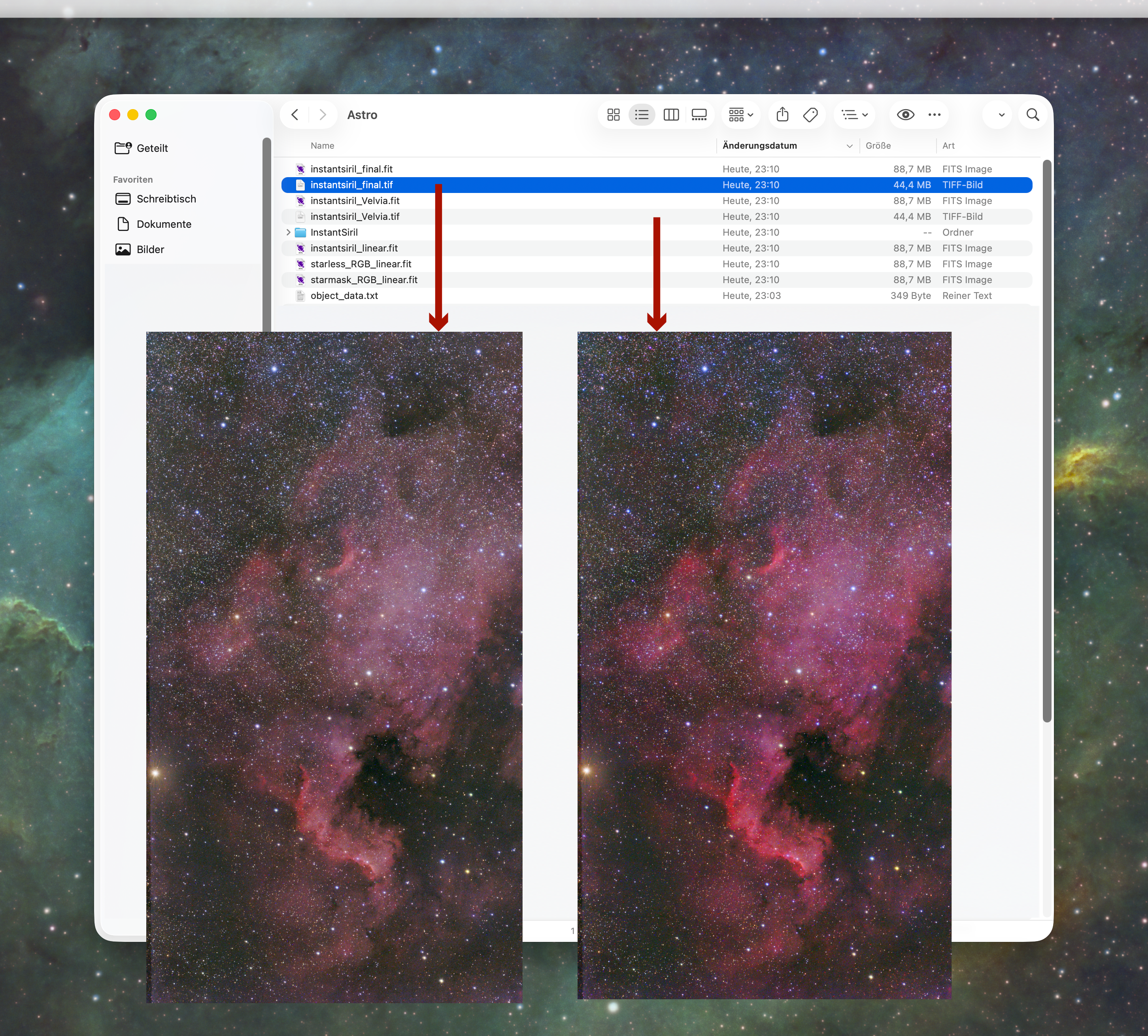Switch Finder to list view

642,115
